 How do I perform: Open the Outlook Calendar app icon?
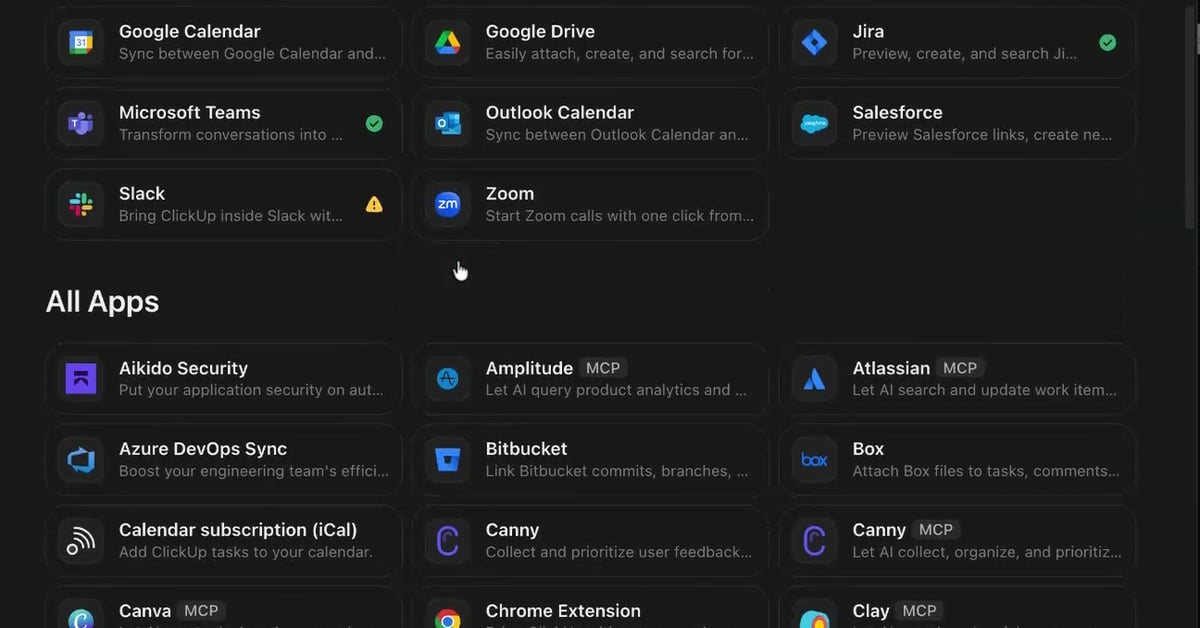(447, 124)
